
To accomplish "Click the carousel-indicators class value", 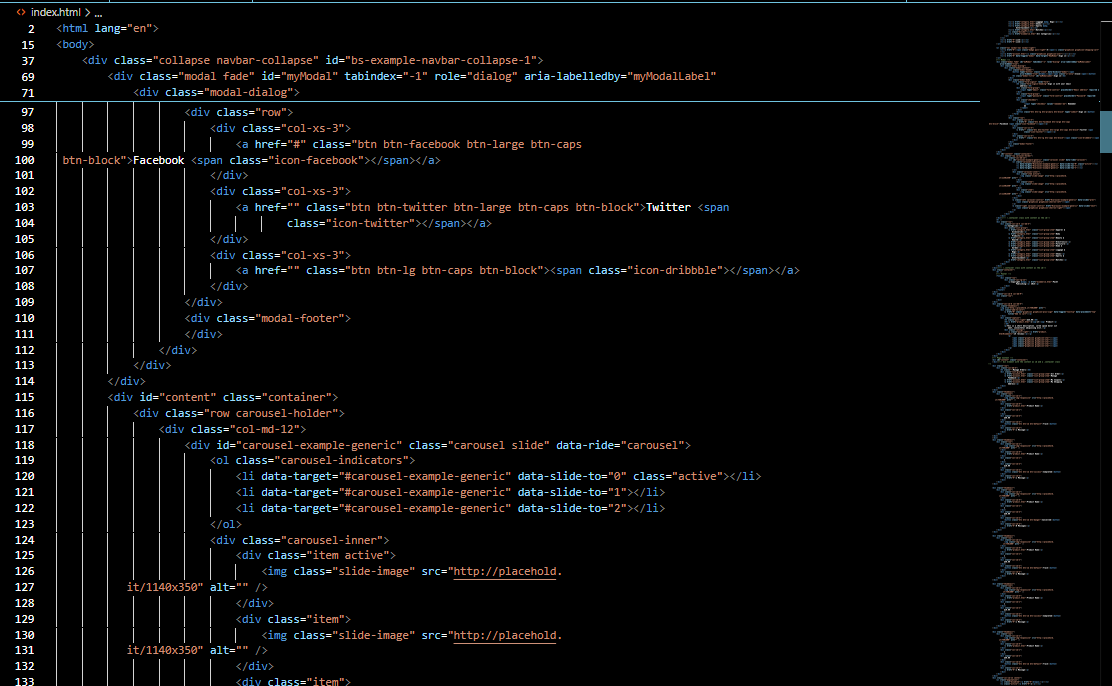I will tap(330, 460).
